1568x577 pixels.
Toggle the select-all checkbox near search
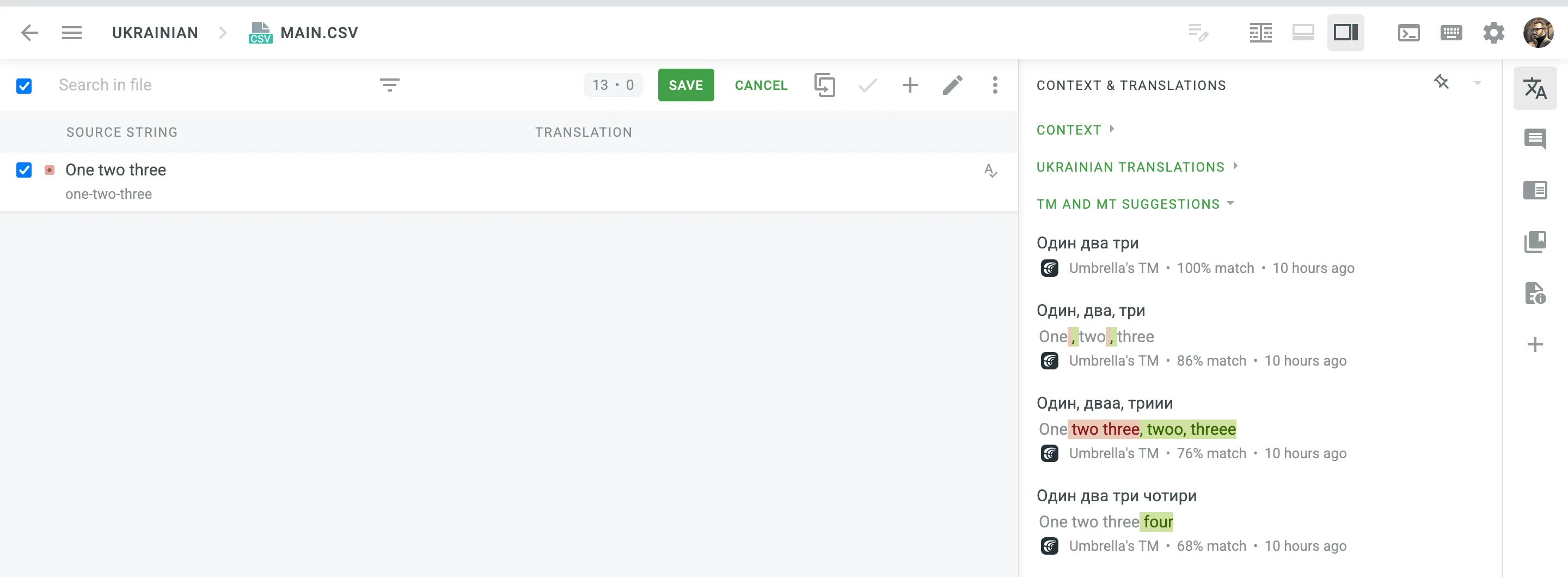click(x=24, y=86)
